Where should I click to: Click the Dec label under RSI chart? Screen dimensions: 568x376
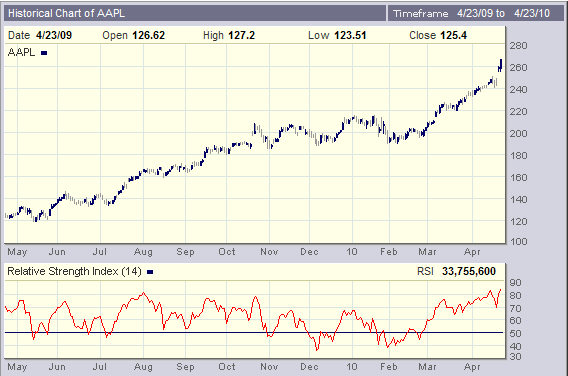tap(309, 367)
